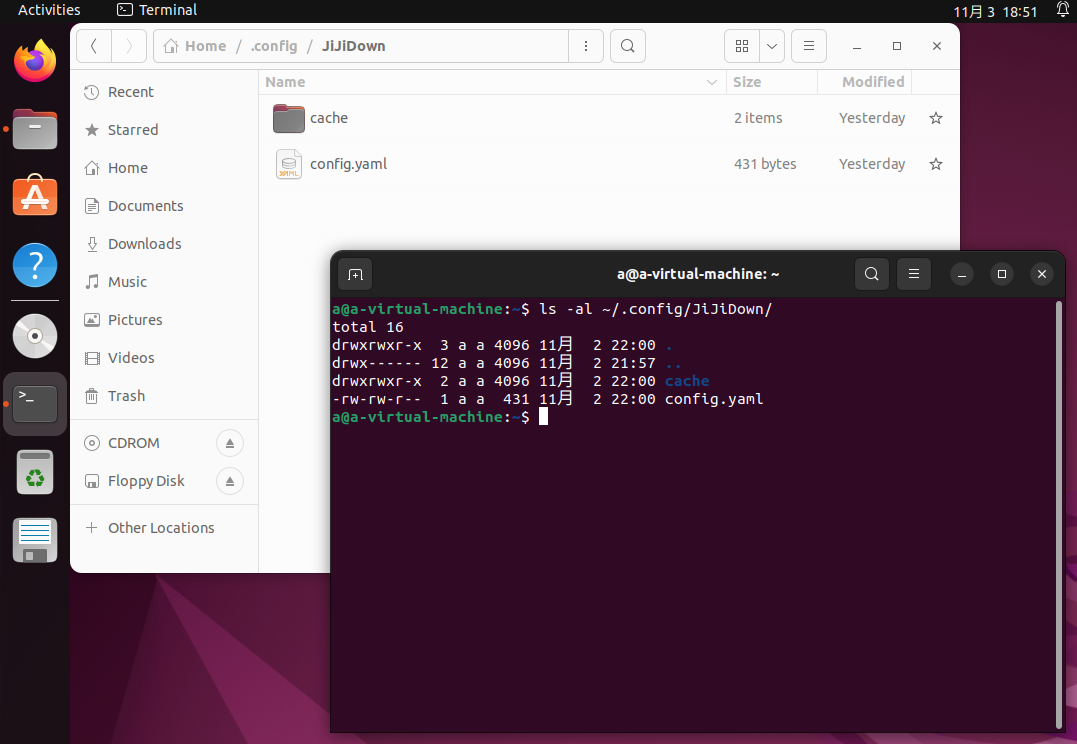
Task: Click the terminal scrollbar
Action: [1058, 515]
